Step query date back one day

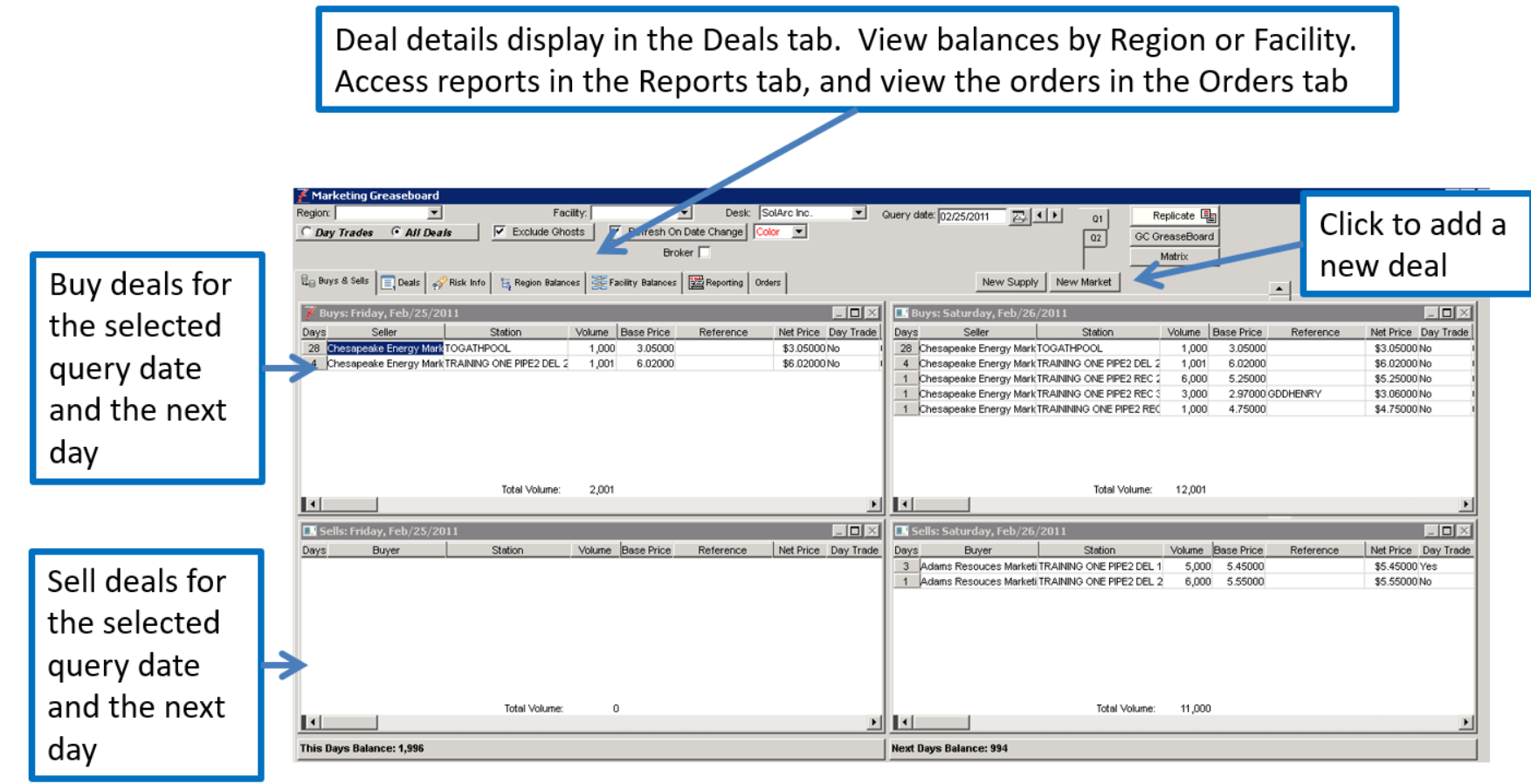tap(1039, 215)
